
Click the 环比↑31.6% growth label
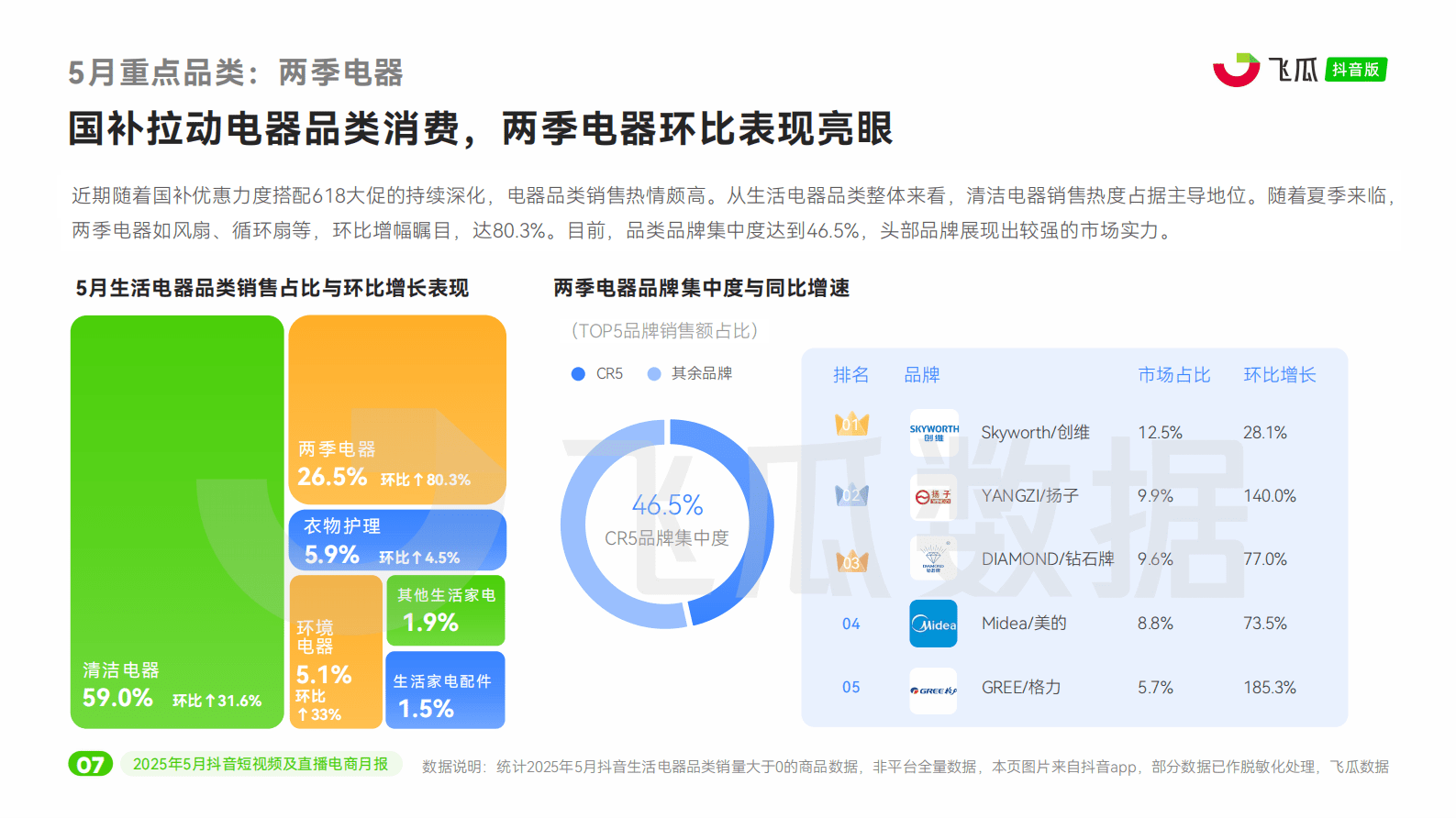pyautogui.click(x=217, y=701)
